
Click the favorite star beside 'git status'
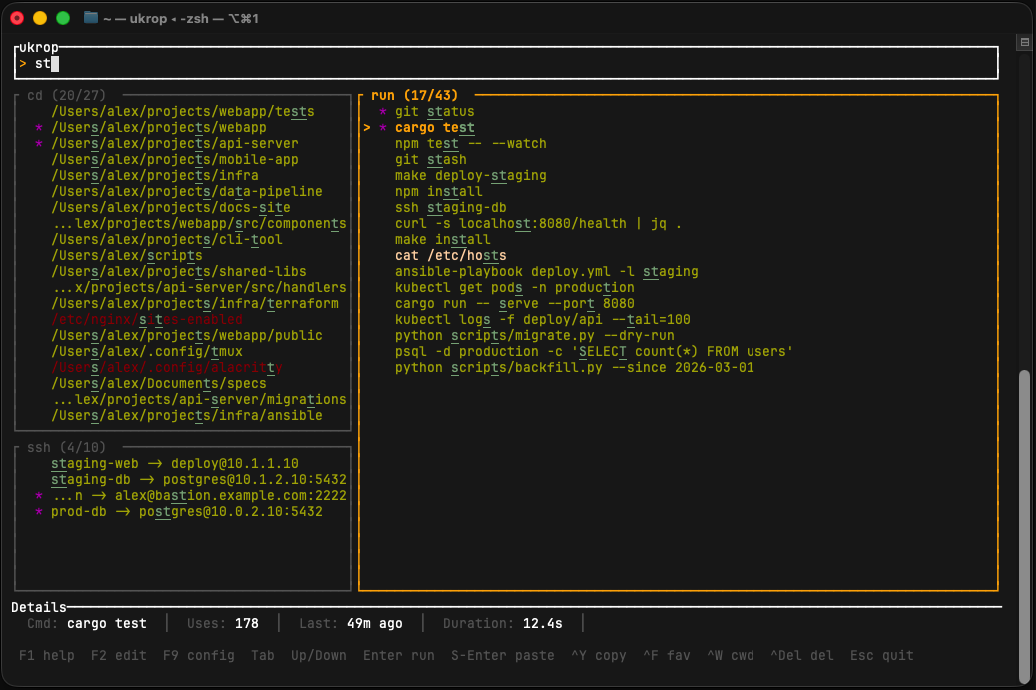click(x=383, y=112)
